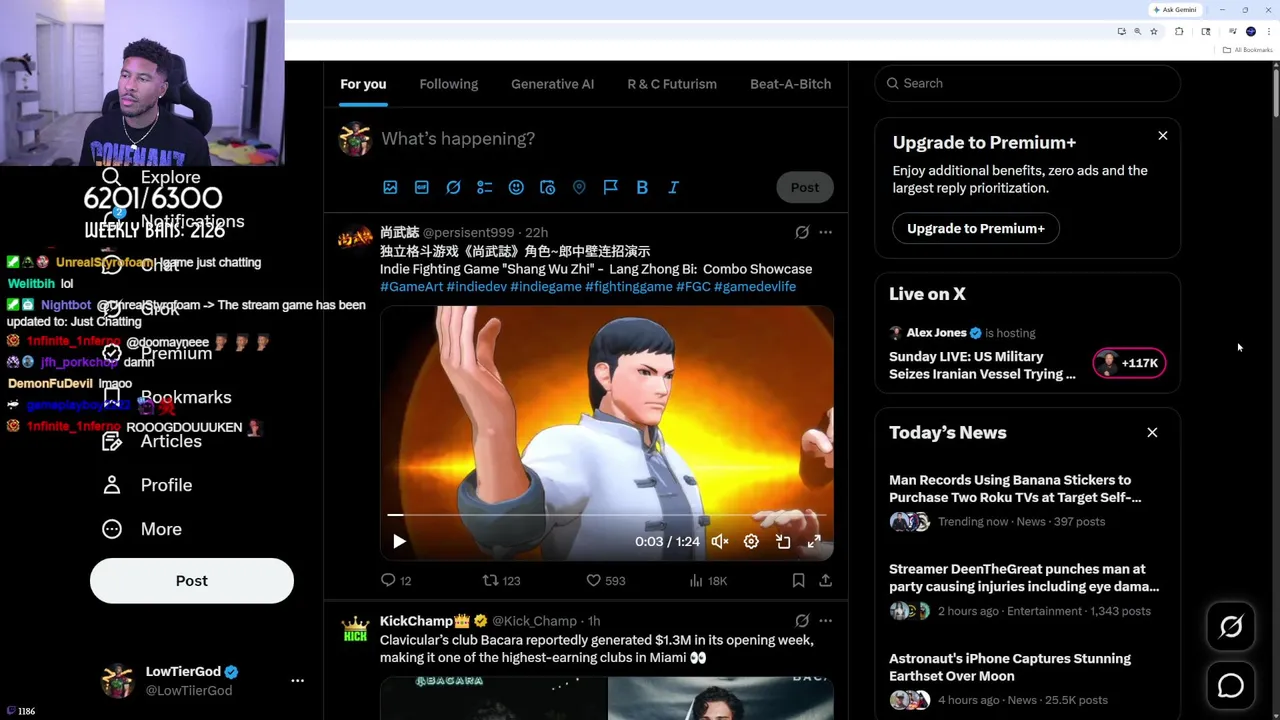Share the Shang Wu Zhi post
The width and height of the screenshot is (1280, 720).
click(825, 580)
